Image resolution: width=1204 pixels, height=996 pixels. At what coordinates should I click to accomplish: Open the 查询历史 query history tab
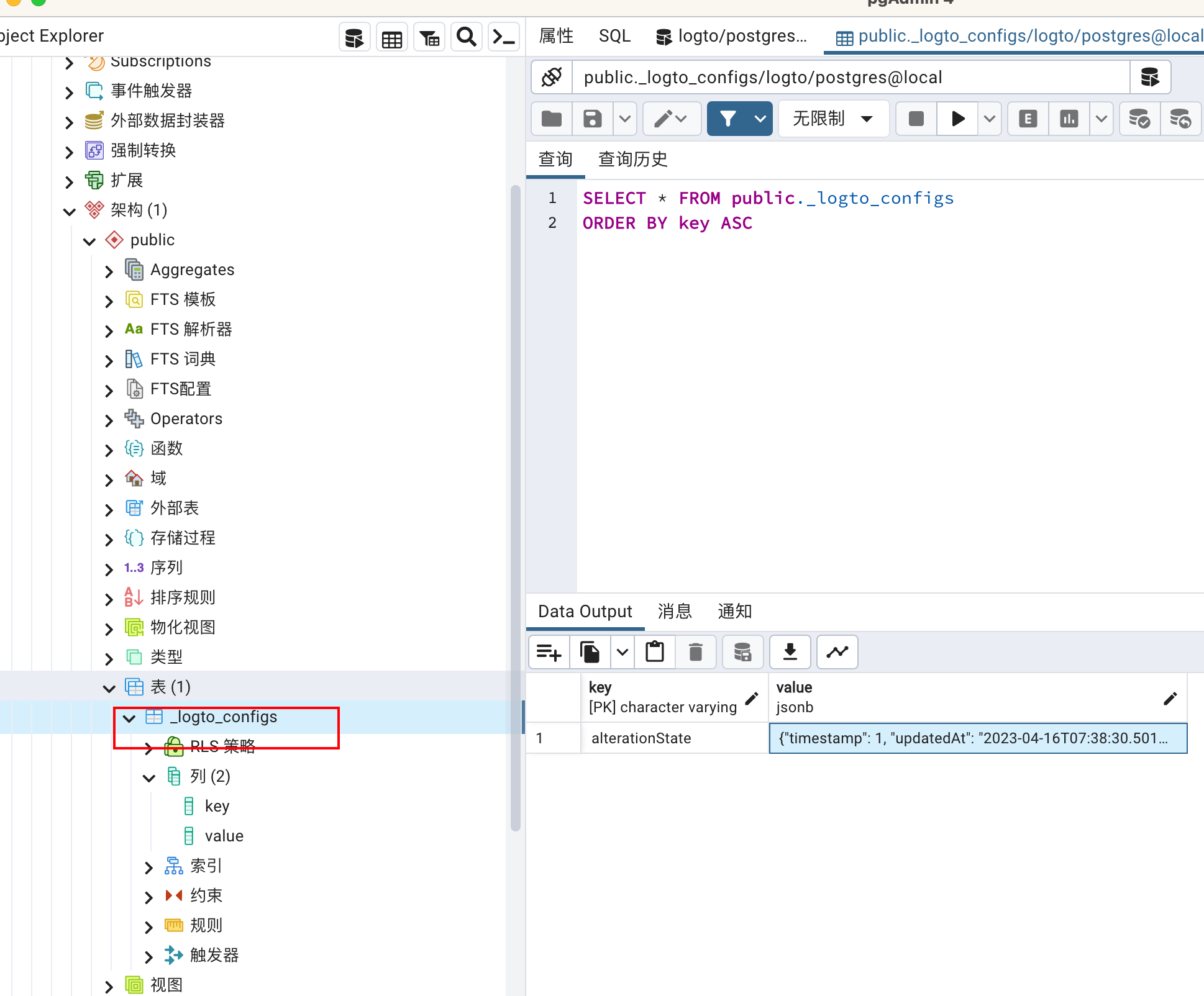point(632,160)
